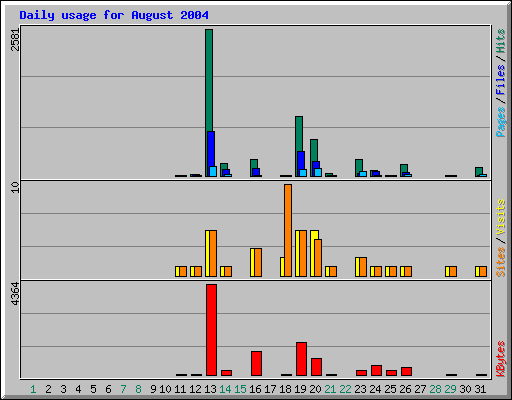Click the tallest red KBytes bar on day 13
The width and height of the screenshot is (512, 400).
[211, 330]
